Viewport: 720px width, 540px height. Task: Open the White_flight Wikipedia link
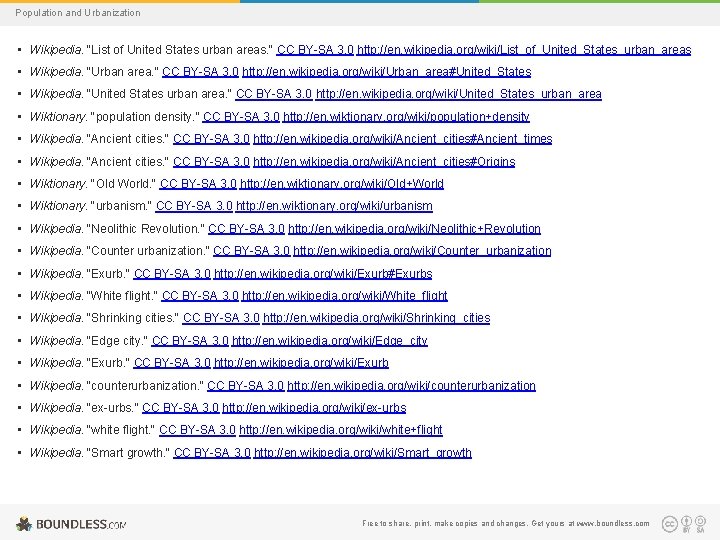pos(344,296)
